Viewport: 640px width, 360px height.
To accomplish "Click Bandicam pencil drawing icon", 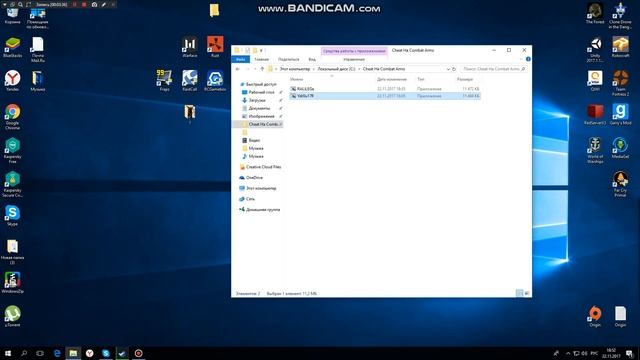I will pyautogui.click(x=104, y=4).
